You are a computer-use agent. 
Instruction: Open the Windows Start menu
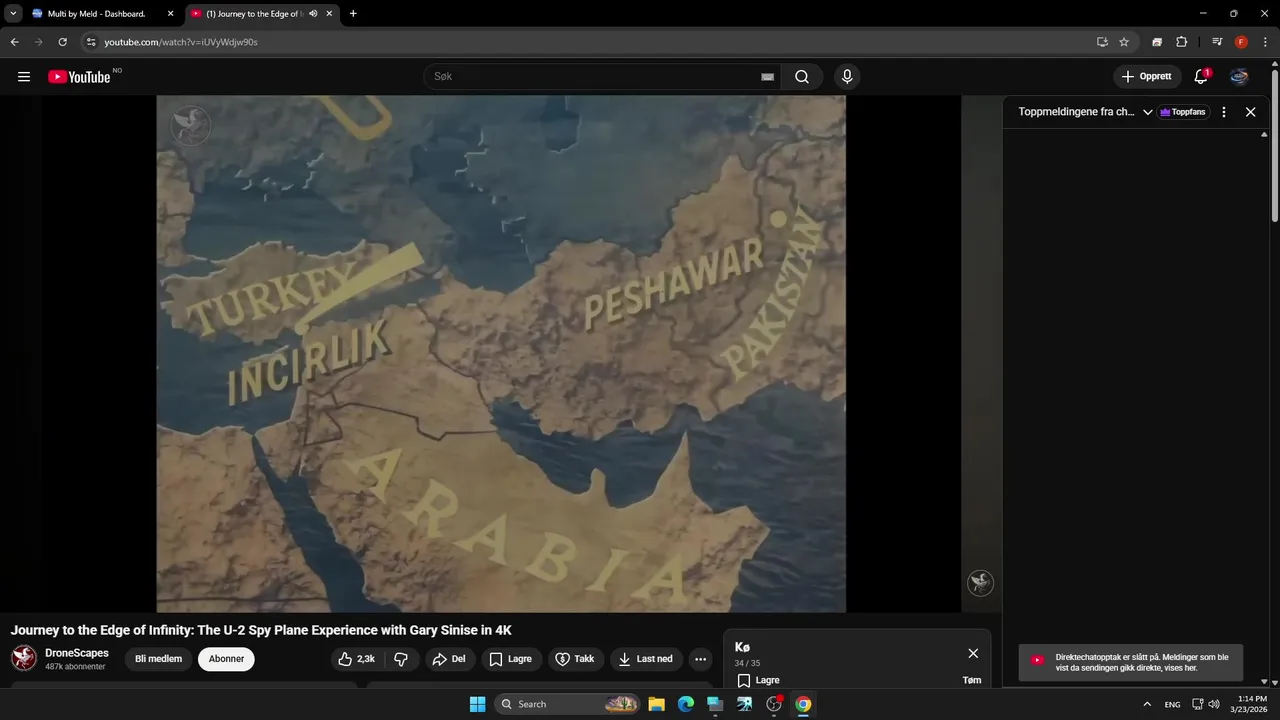pos(477,704)
